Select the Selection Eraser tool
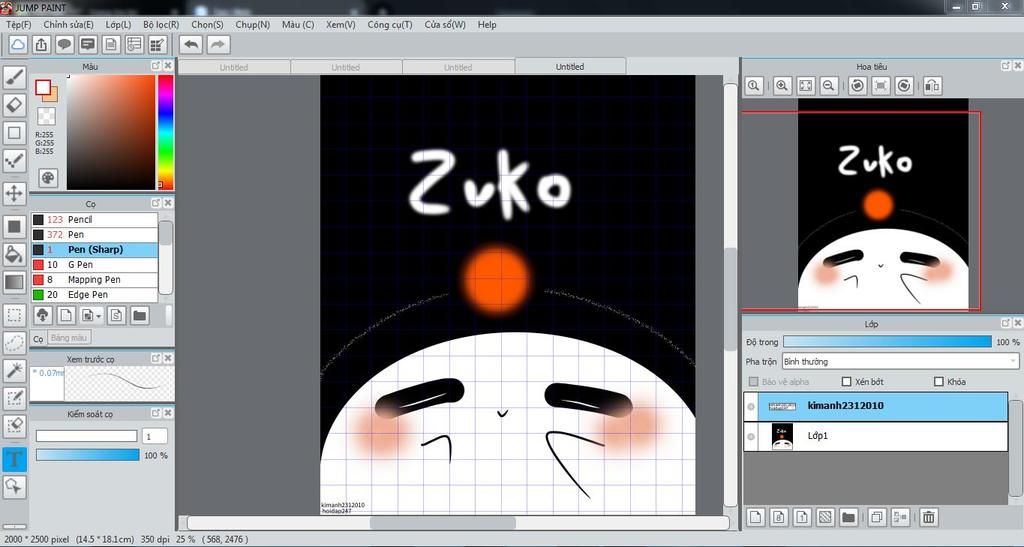 [x=14, y=426]
